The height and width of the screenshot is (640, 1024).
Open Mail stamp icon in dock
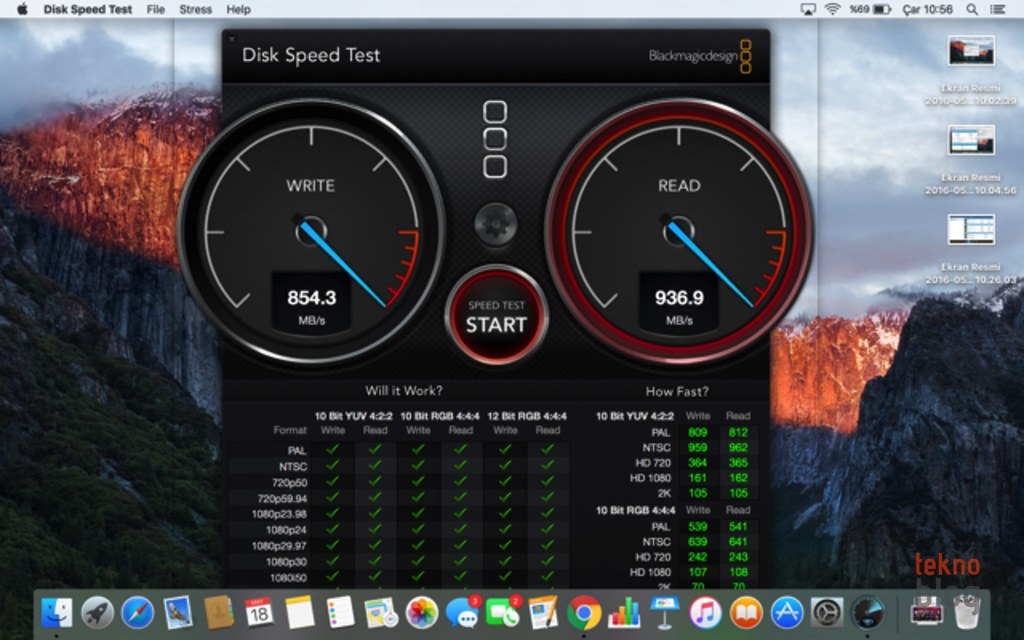(x=178, y=613)
